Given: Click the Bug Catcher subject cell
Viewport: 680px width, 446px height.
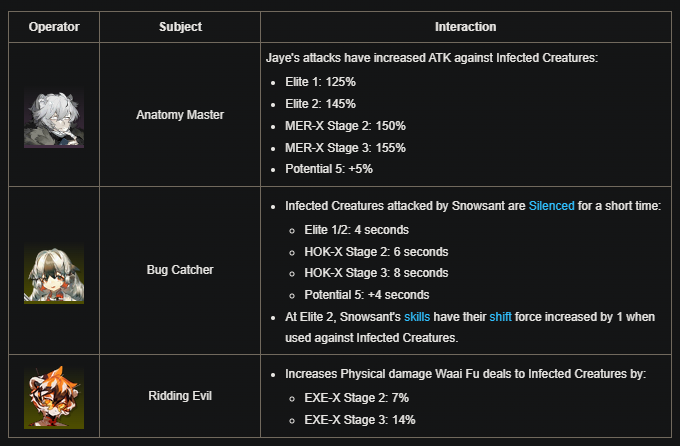Looking at the screenshot, I should [180, 270].
